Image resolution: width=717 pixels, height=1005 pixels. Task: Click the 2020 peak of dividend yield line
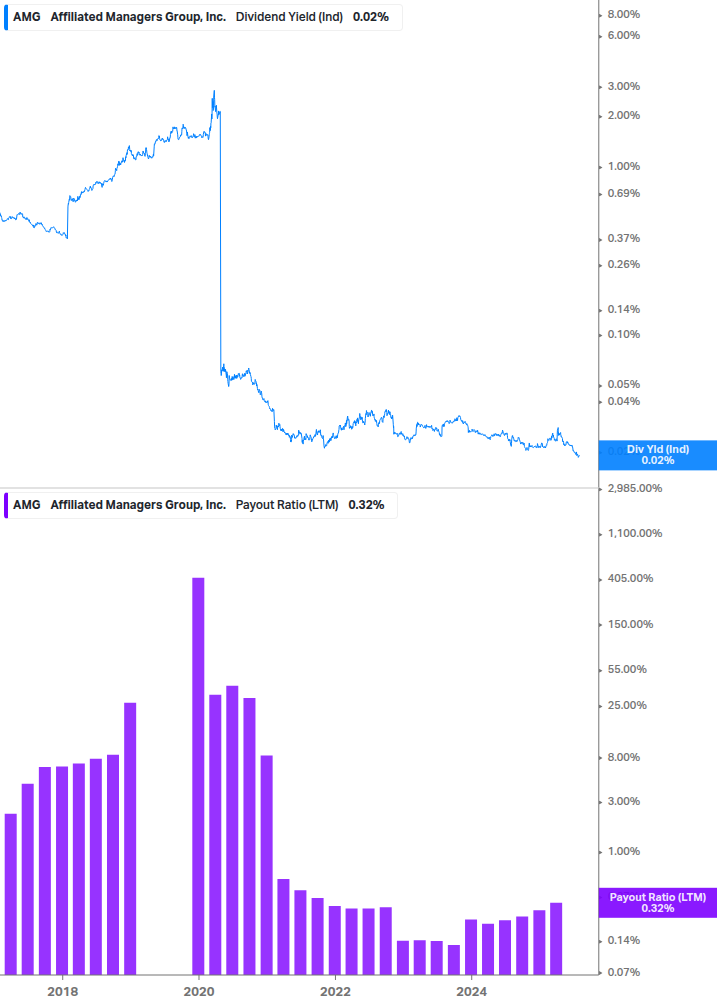214,92
